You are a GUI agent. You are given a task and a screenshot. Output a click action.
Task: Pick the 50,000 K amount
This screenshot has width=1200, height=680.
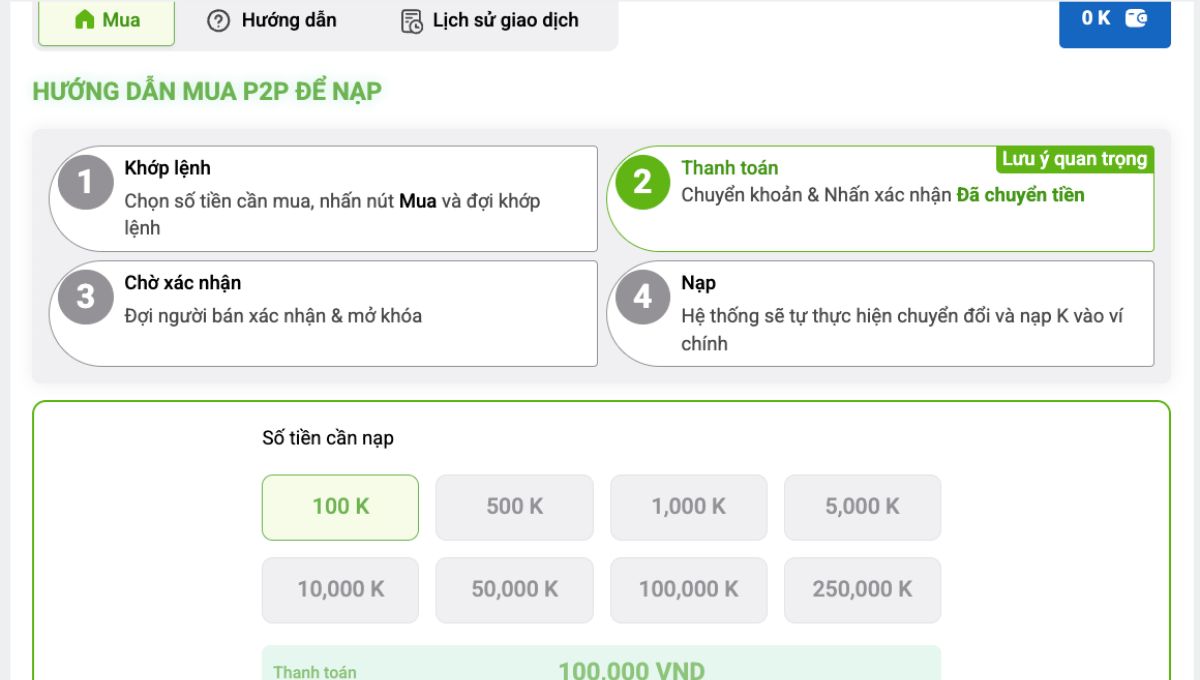point(515,590)
